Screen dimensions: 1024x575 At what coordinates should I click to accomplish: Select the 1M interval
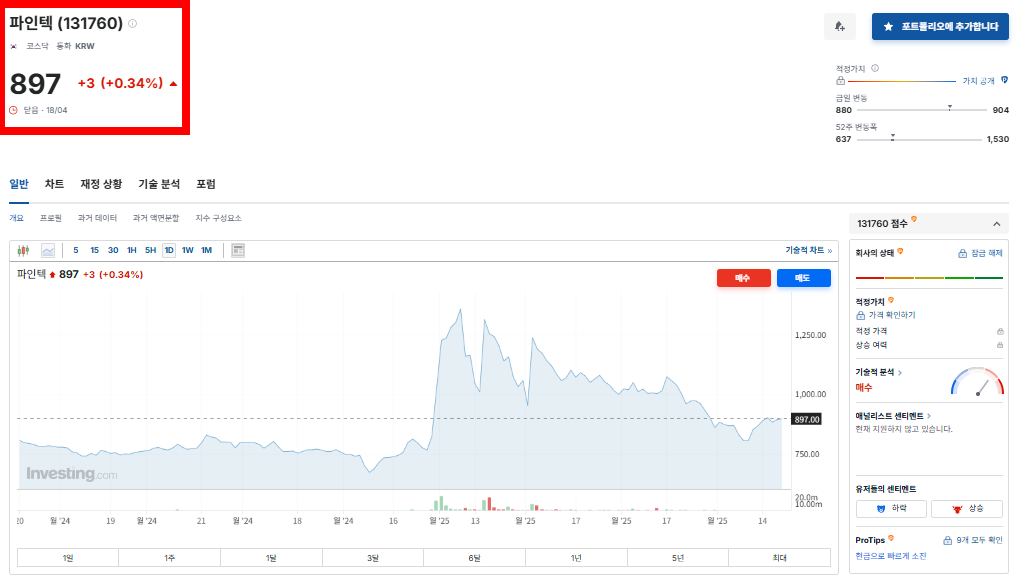point(207,250)
